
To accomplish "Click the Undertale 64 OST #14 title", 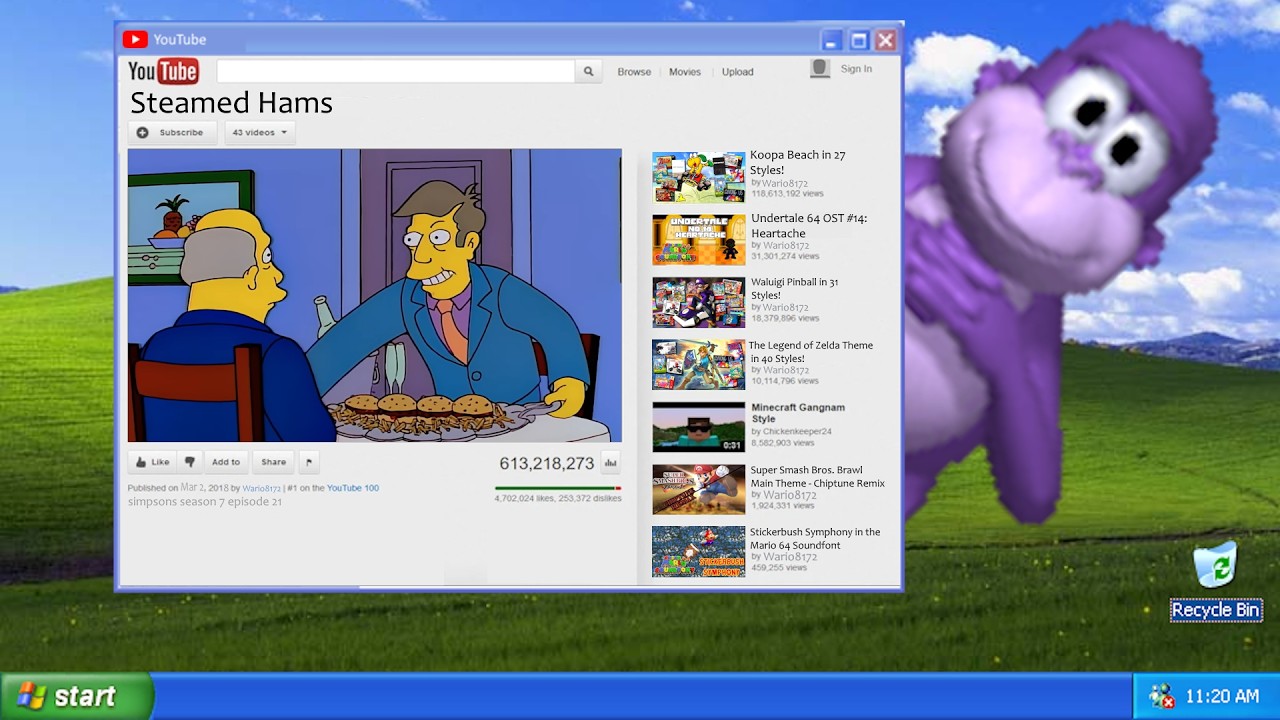I will tap(809, 226).
